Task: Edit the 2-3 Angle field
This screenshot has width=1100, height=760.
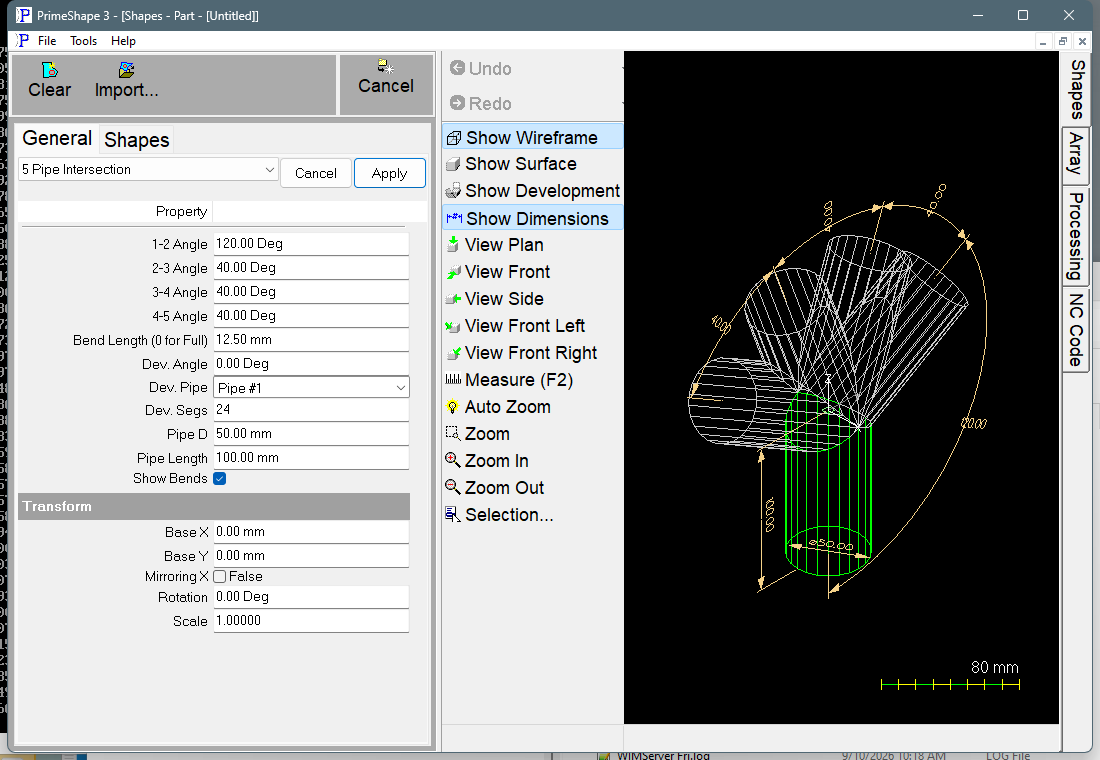Action: pyautogui.click(x=311, y=267)
